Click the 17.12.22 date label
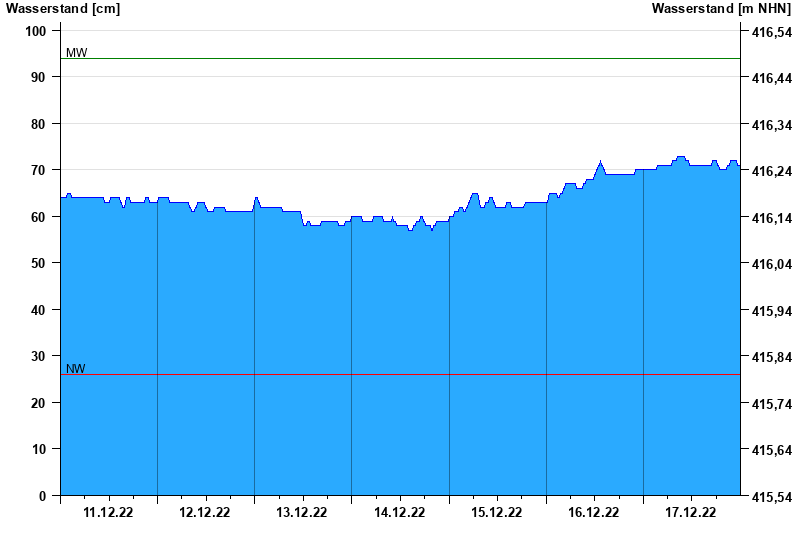 tap(691, 513)
